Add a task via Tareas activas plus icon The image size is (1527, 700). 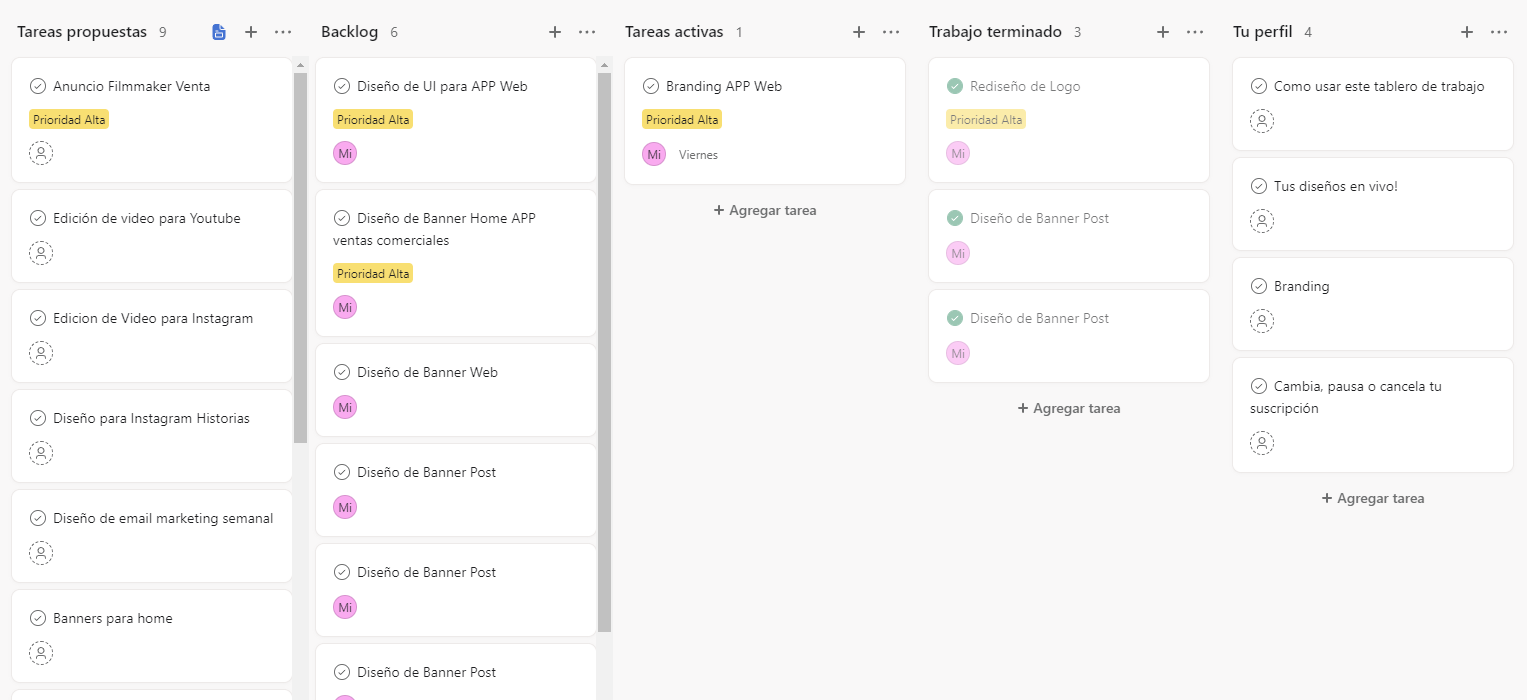coord(859,32)
